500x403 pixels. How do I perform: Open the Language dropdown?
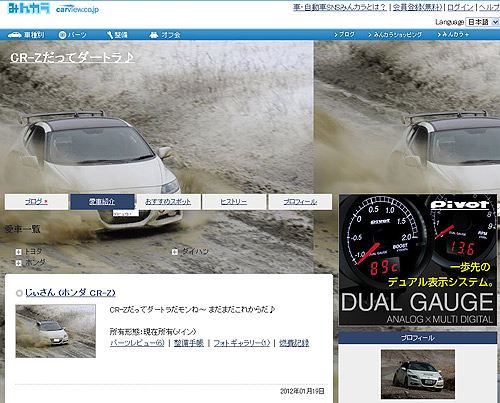(482, 22)
